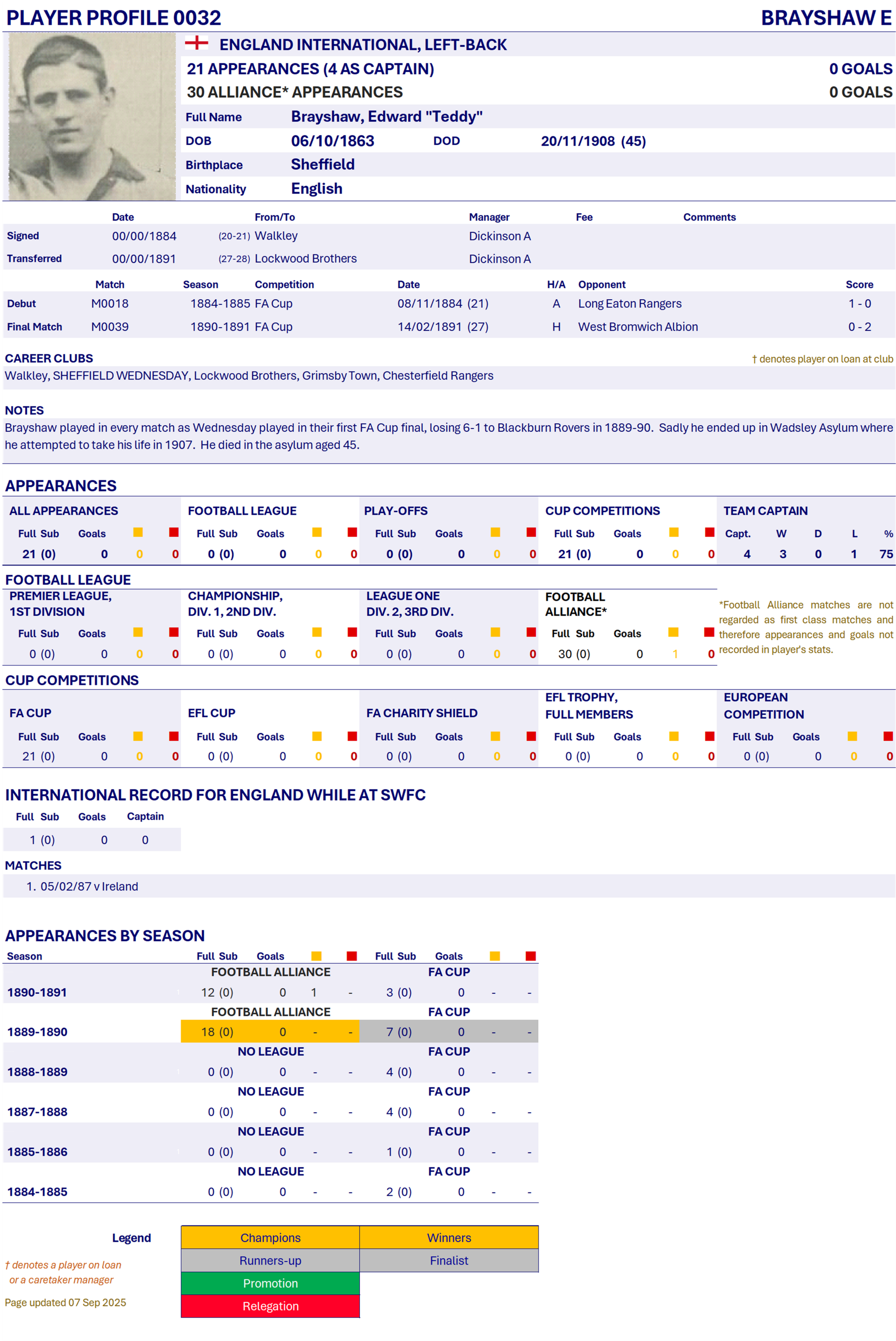
Task: Select the 1889-1890 season row label
Action: pyautogui.click(x=37, y=1032)
